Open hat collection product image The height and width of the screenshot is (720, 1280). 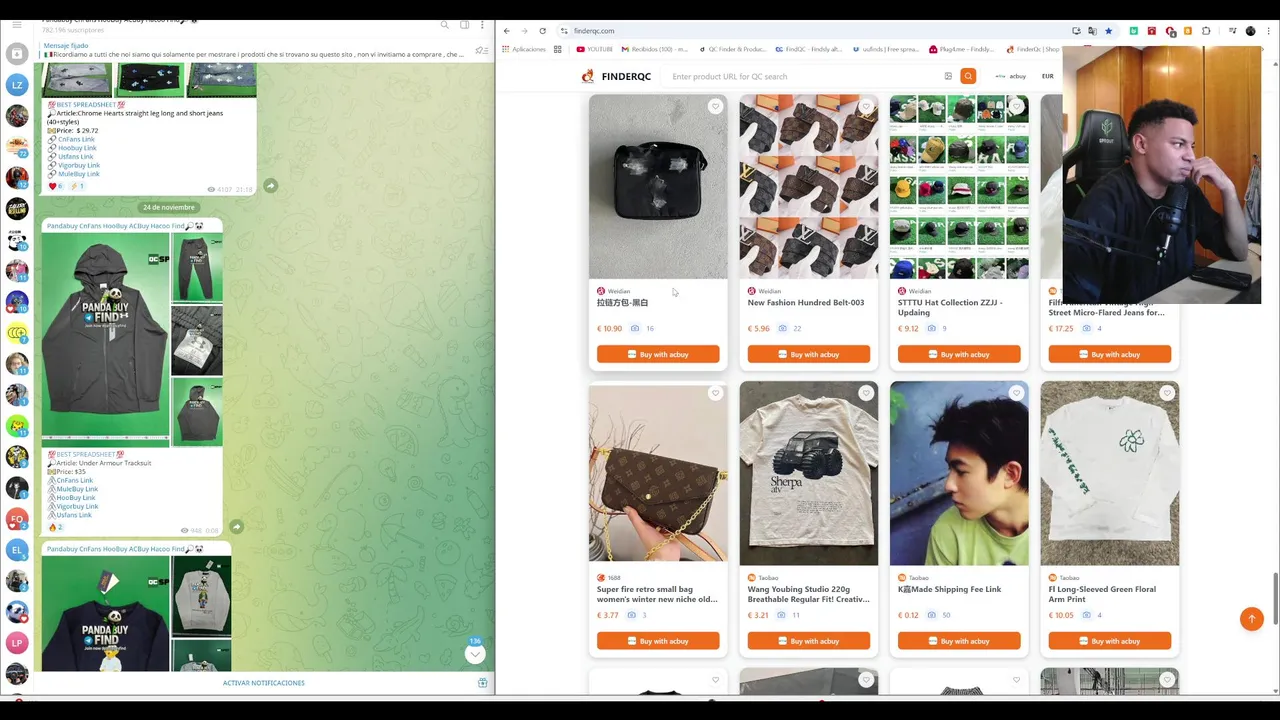click(959, 186)
